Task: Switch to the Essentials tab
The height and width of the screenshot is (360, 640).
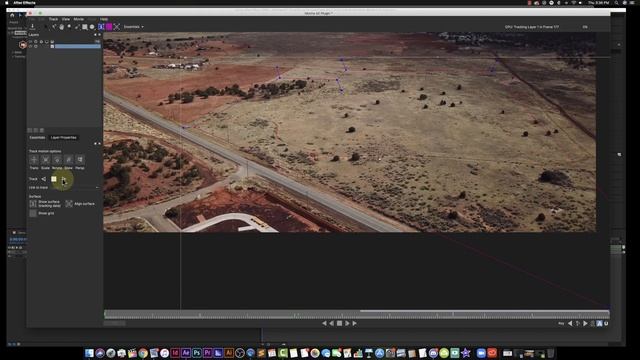Action: click(37, 138)
